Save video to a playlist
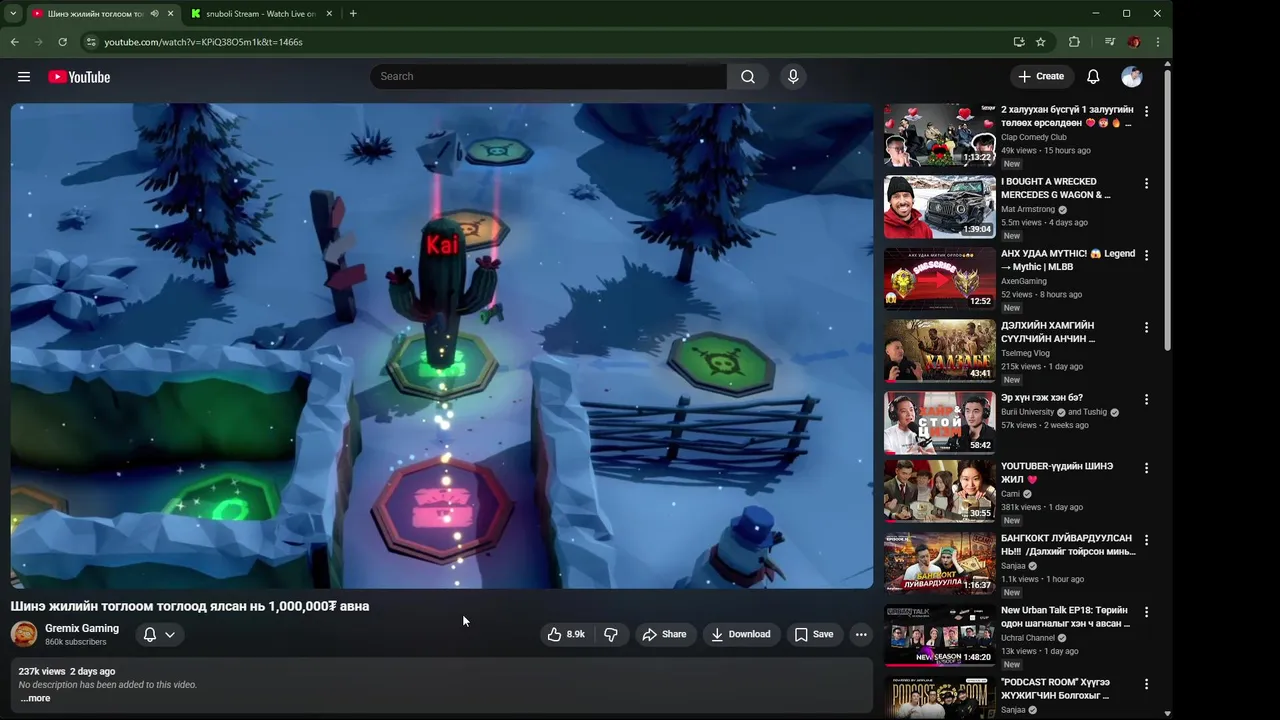 pos(814,634)
